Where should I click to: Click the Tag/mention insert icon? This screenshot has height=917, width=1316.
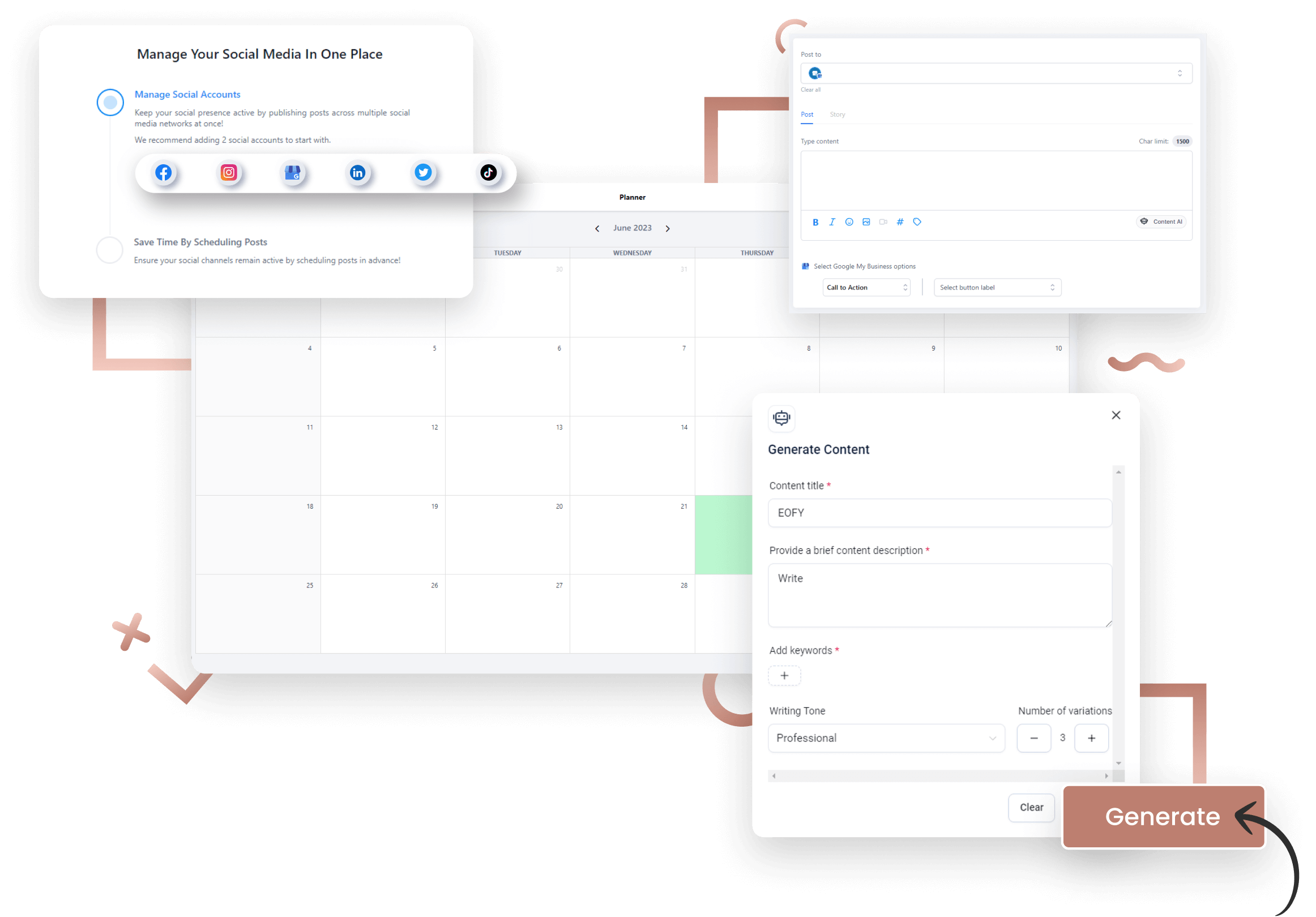[x=917, y=221]
